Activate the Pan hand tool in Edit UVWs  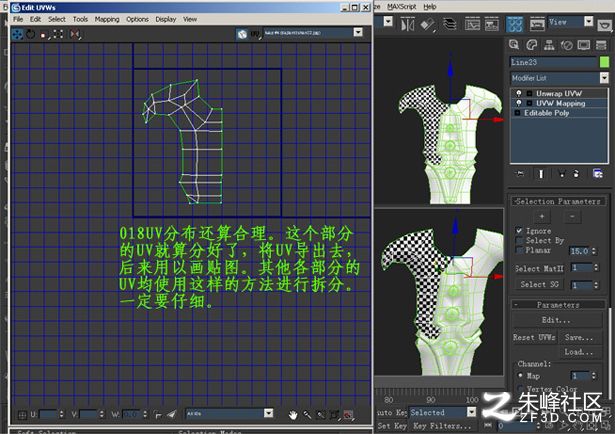(x=293, y=415)
